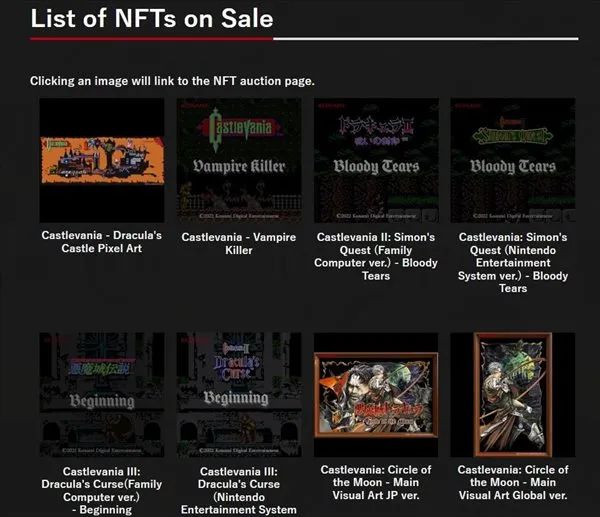Click the 'List of NFTs on Sale' heading

pos(152,18)
